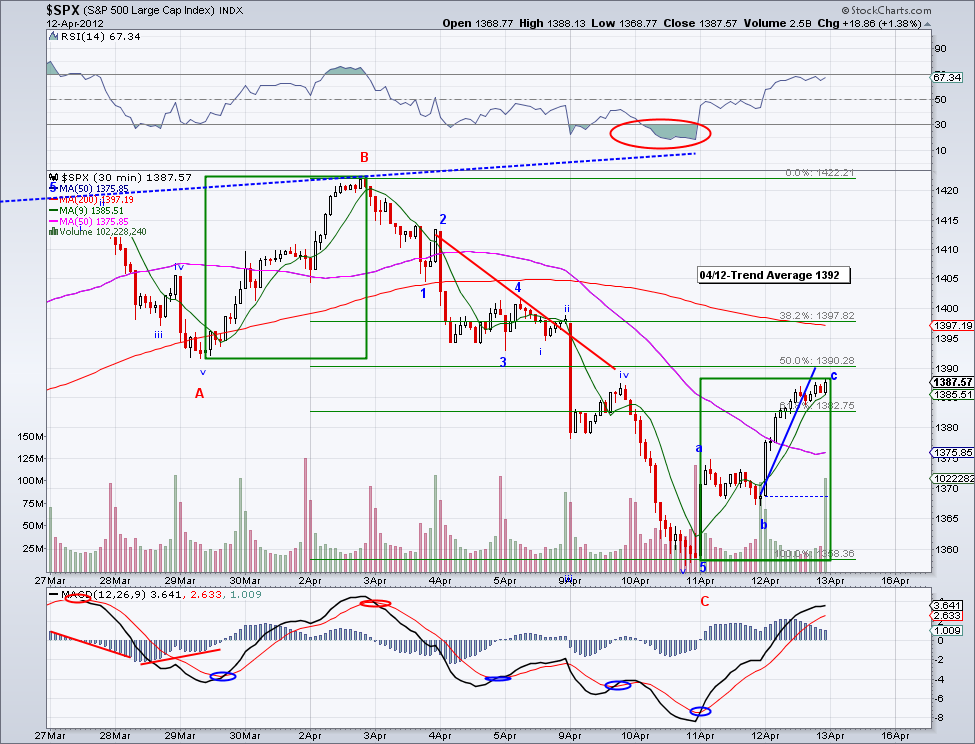Screen dimensions: 975x744
Task: Click the Volume histogram icon in the price legend
Action: tap(53, 231)
